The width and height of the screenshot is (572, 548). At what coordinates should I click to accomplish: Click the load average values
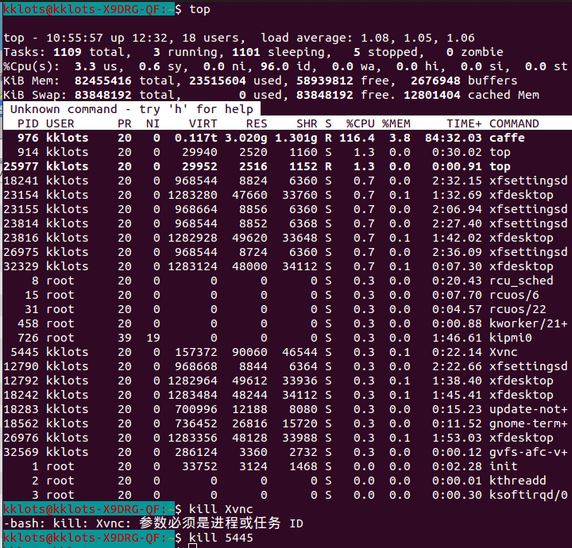point(418,38)
